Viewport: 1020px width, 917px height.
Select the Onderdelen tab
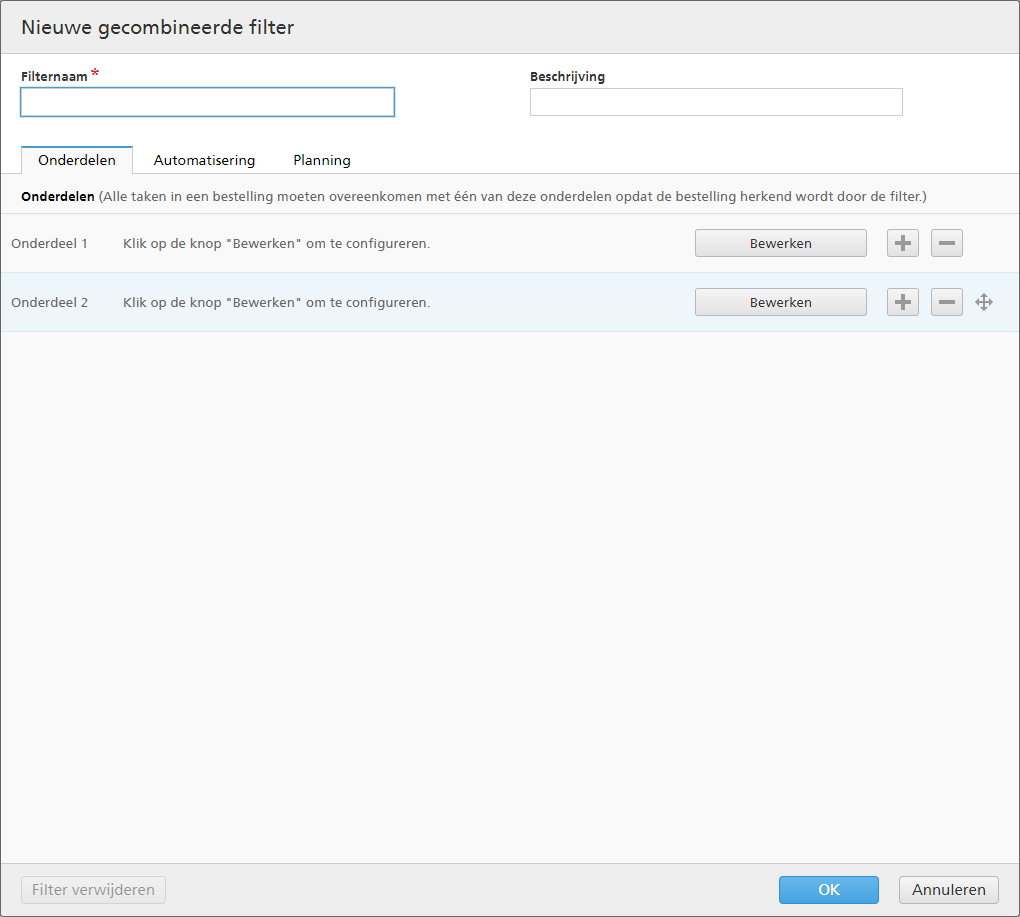(x=77, y=160)
